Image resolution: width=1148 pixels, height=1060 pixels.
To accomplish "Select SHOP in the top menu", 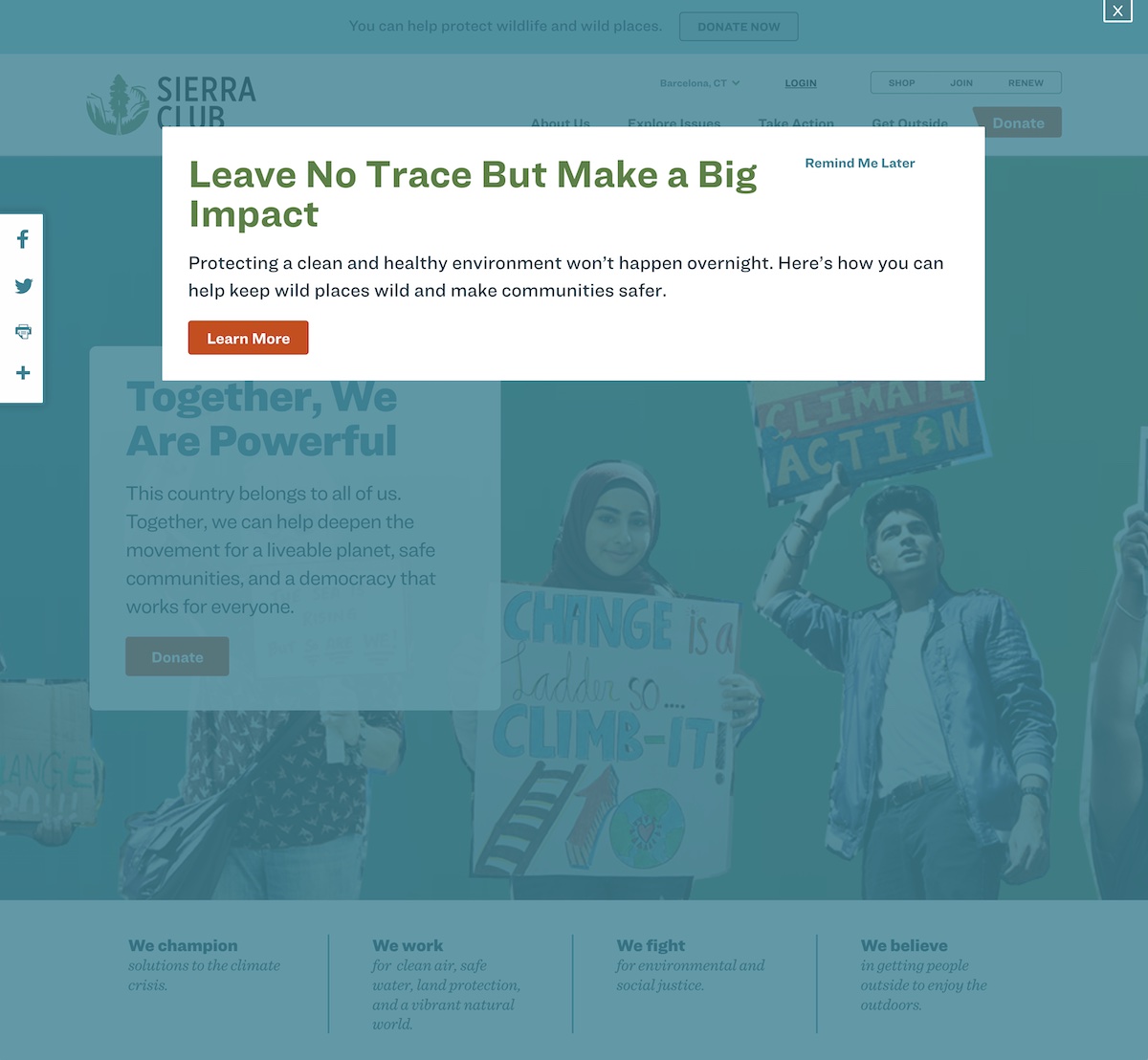I will click(901, 83).
